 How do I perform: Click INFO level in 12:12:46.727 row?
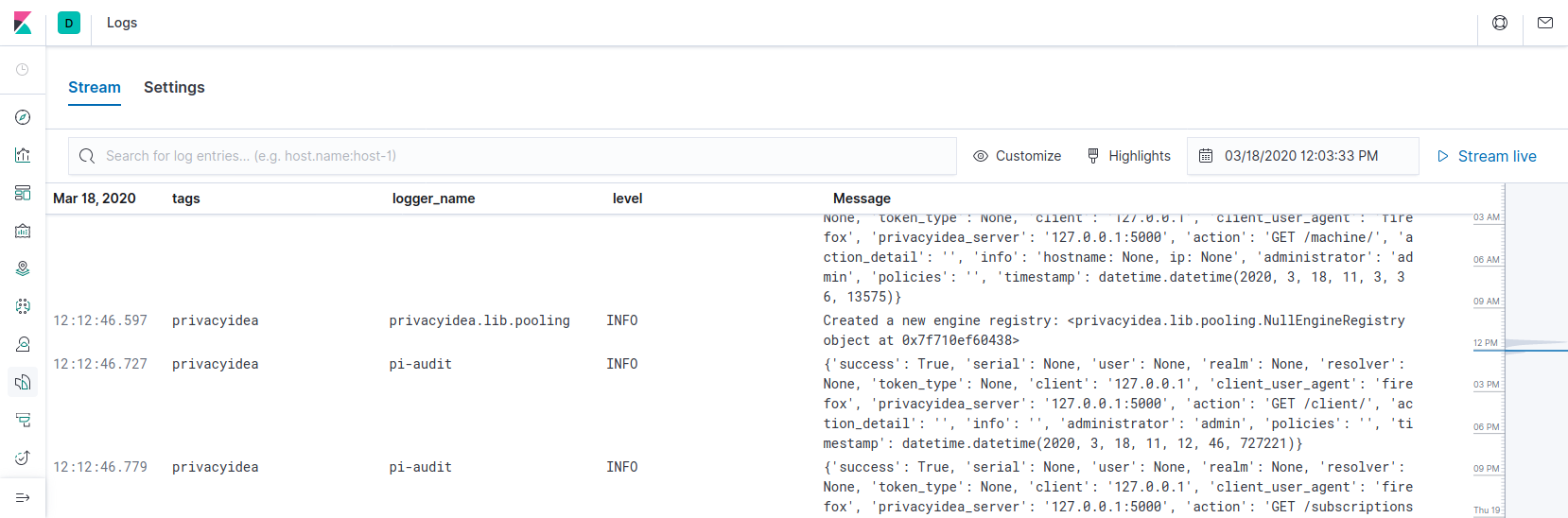click(x=622, y=364)
